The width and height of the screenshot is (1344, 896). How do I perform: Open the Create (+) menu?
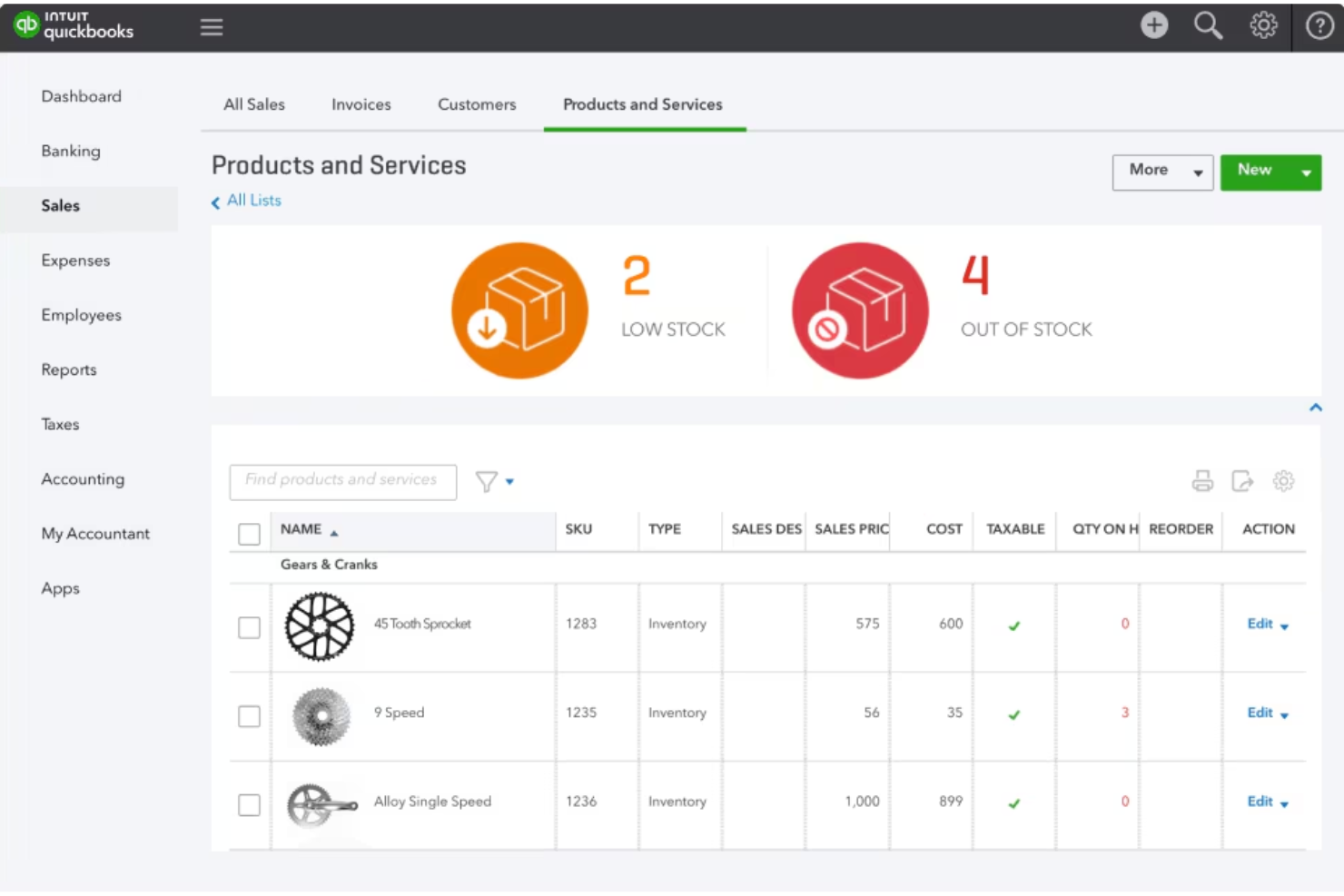click(1153, 25)
